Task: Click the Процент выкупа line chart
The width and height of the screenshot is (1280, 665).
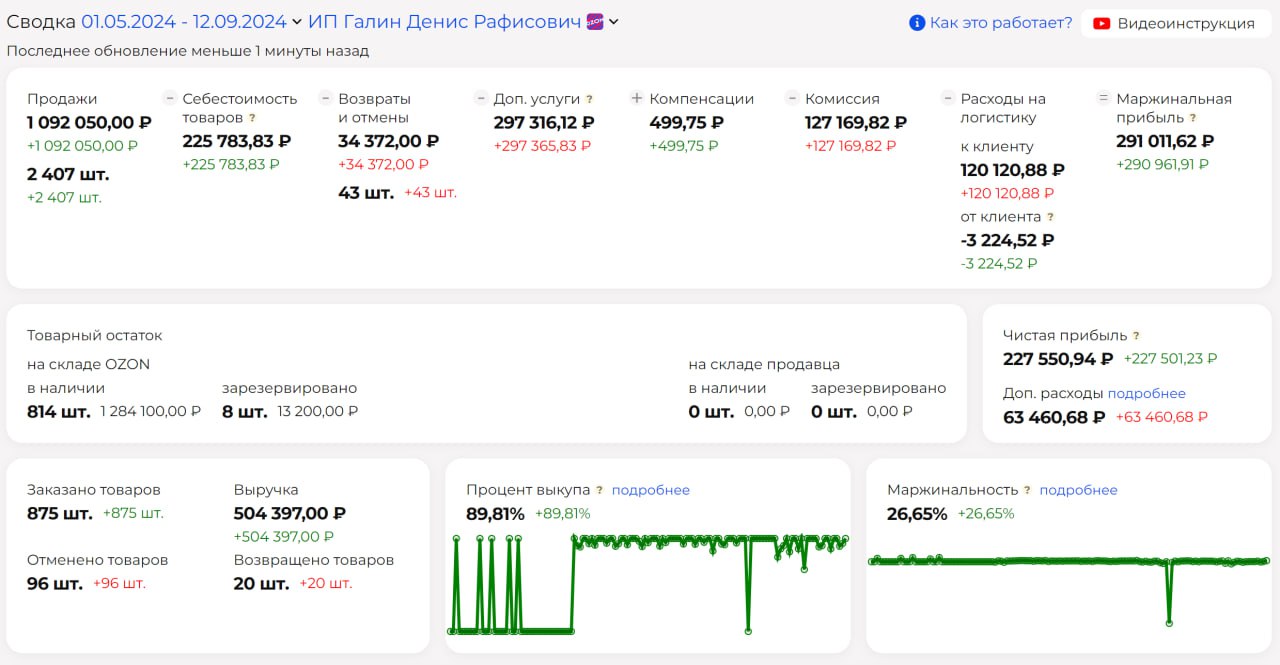Action: pyautogui.click(x=648, y=585)
